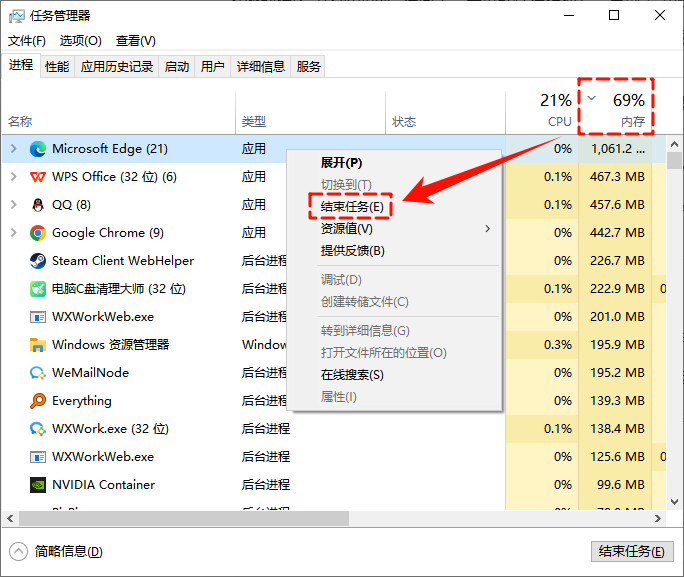Click the 简略信息(D) link
Image resolution: width=684 pixels, height=577 pixels.
coord(68,552)
